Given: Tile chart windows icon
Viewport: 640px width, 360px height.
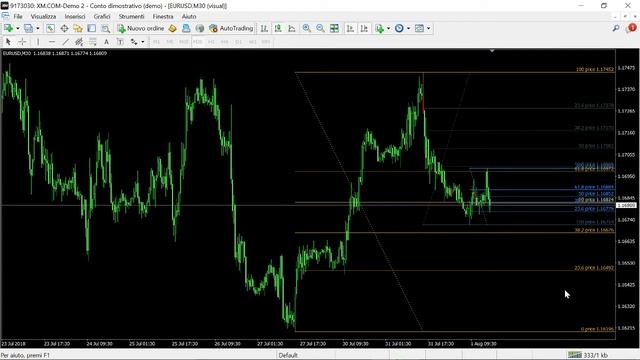Looking at the screenshot, I should (334, 28).
